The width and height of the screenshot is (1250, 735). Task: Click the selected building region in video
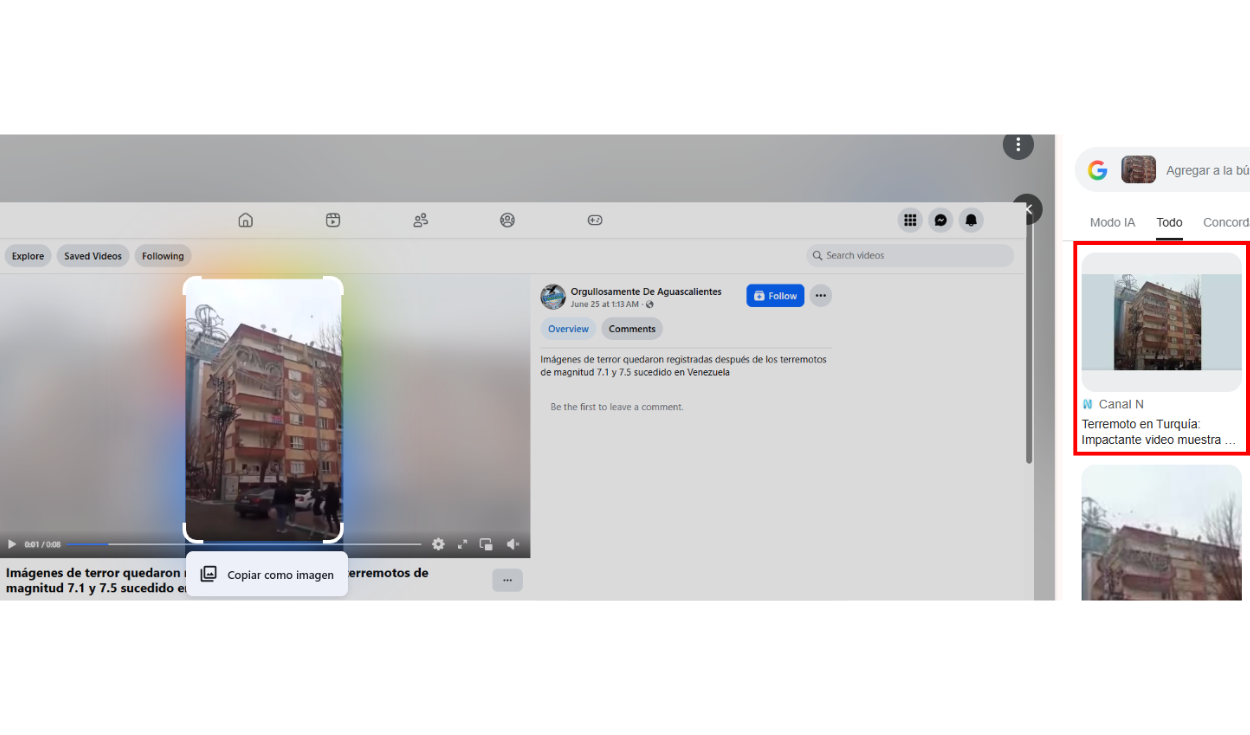264,409
